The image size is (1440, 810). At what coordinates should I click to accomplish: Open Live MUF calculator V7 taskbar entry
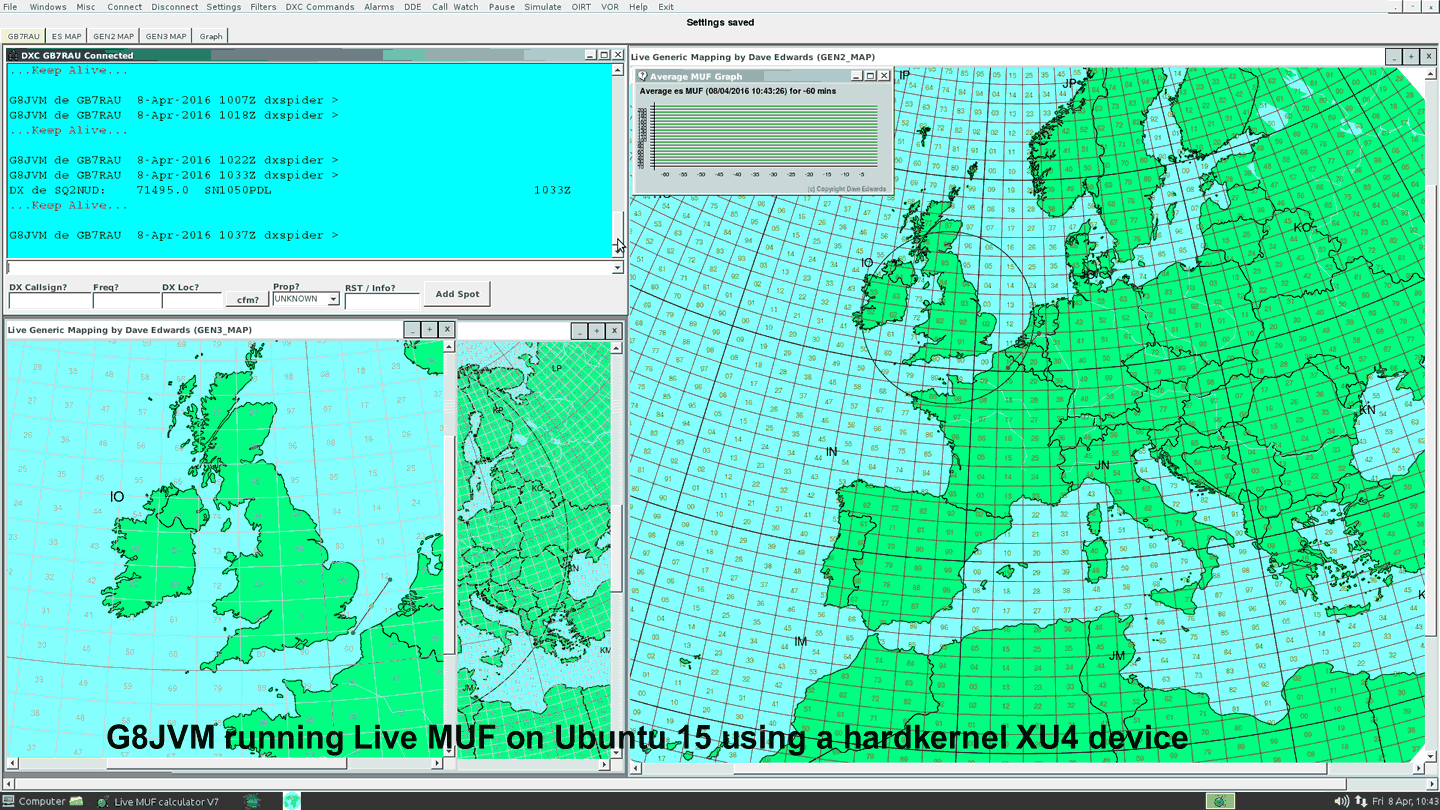click(158, 801)
